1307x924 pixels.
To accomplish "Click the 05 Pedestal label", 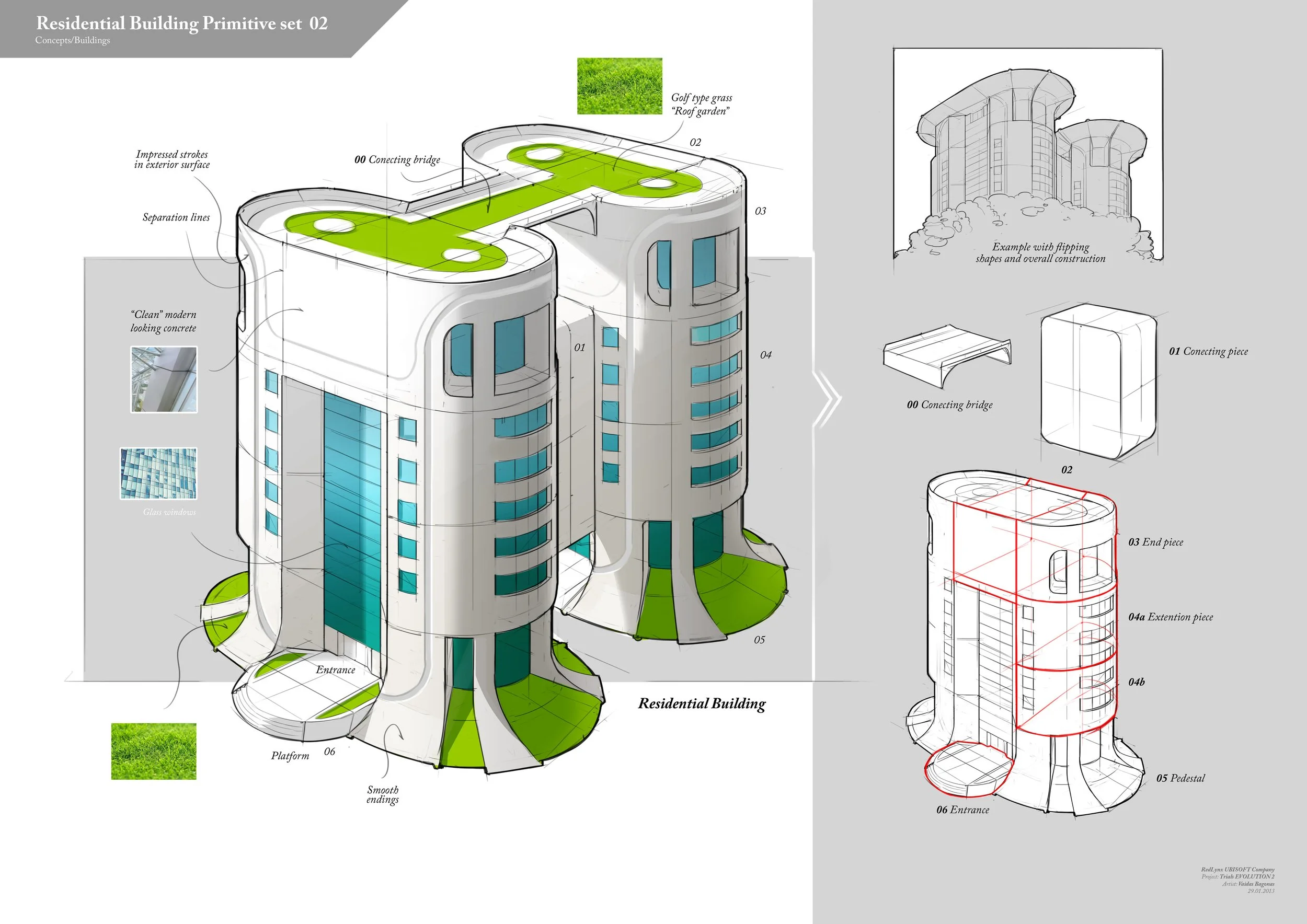I will click(1180, 778).
